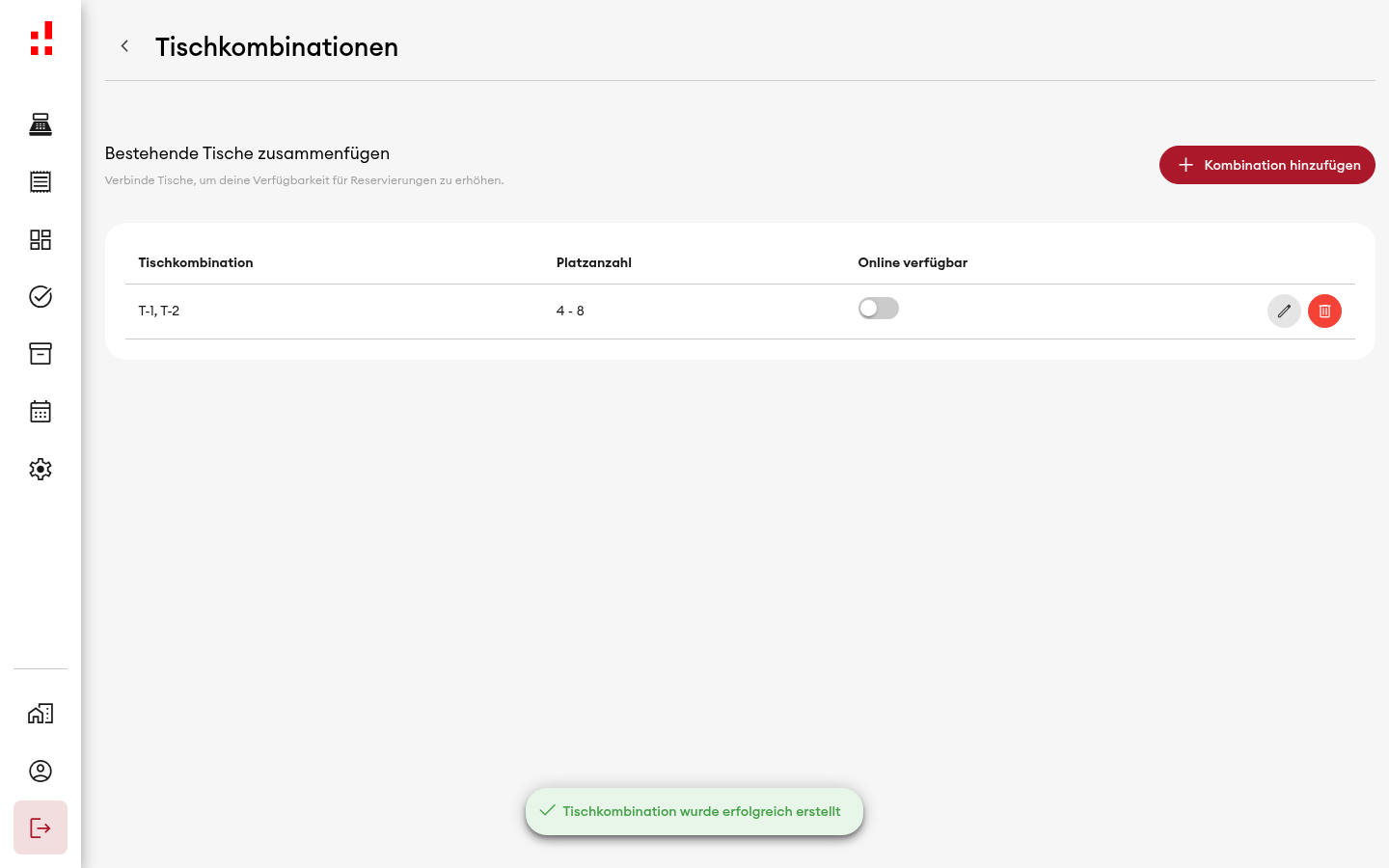Viewport: 1389px width, 868px height.
Task: Click the Platzanzahl column header
Action: (x=594, y=262)
